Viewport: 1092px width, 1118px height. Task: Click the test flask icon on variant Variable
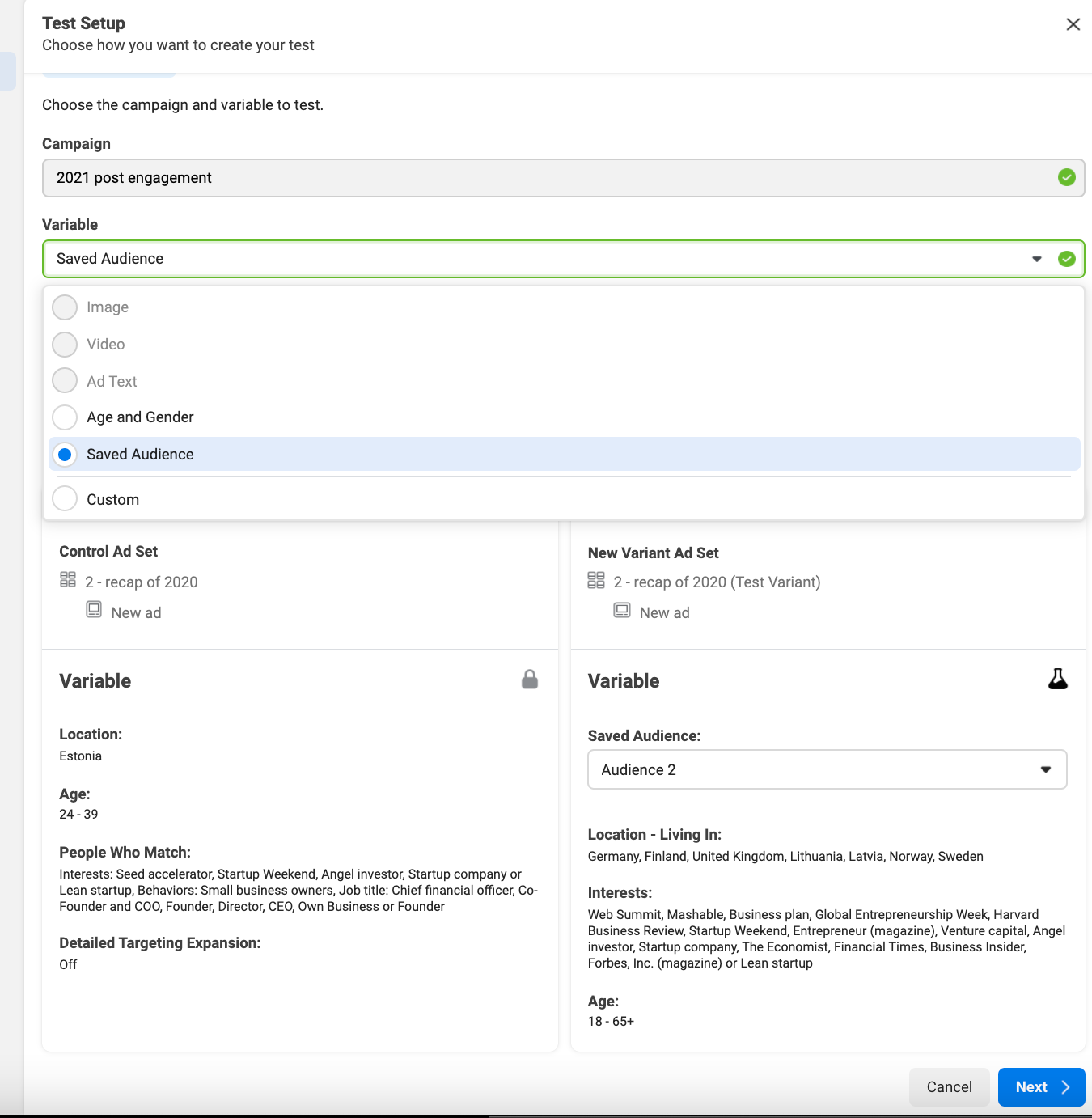click(x=1057, y=679)
